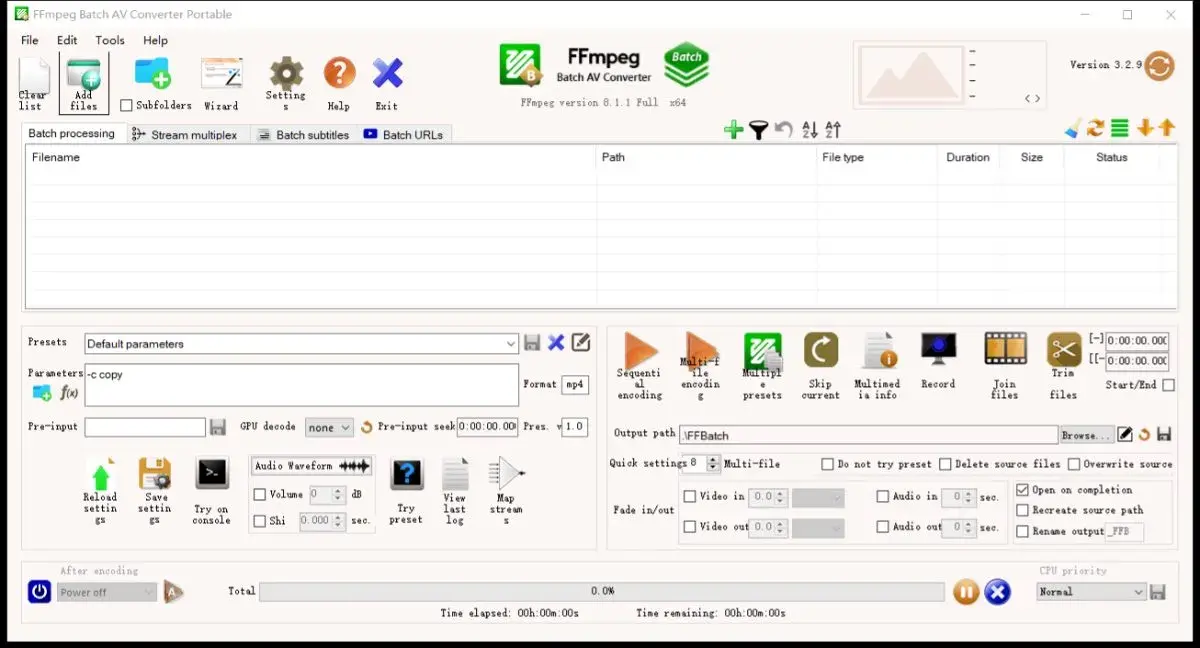Delete preset with blue X icon

pos(556,343)
